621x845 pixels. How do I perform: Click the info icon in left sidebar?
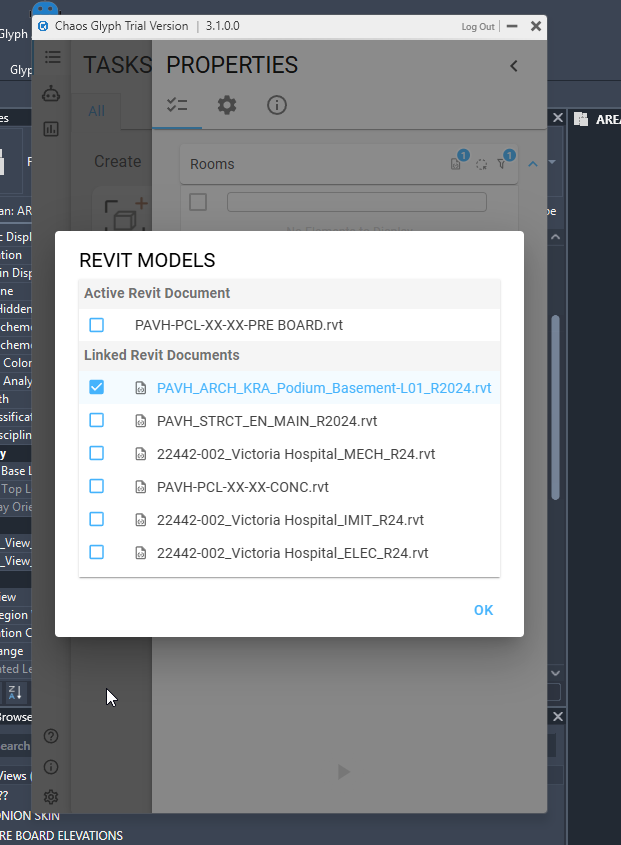[51, 767]
